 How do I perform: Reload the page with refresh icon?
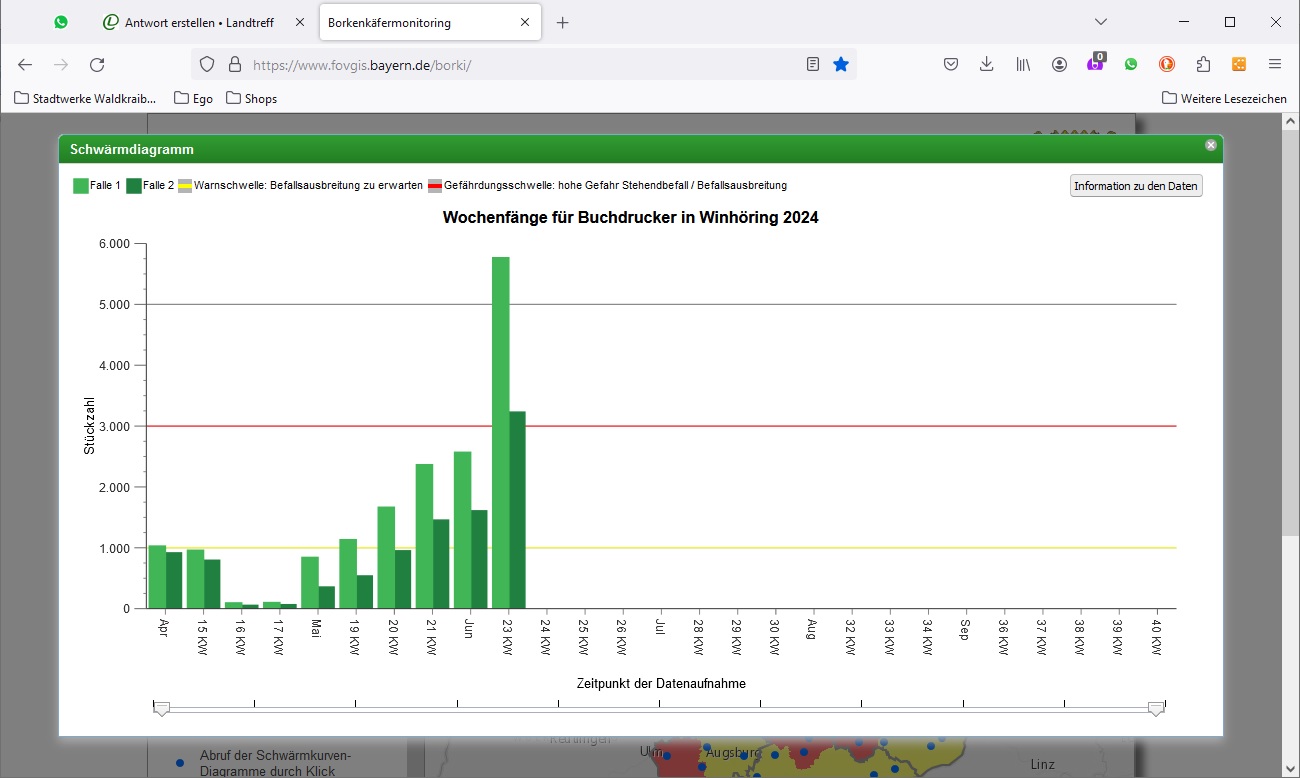point(97,64)
